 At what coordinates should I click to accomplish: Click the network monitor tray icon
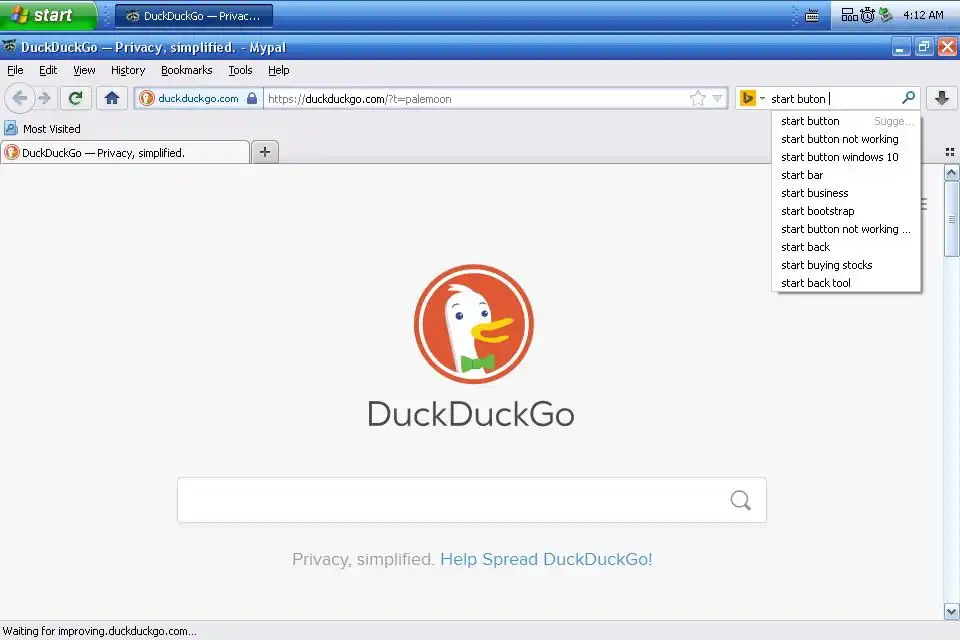point(849,15)
